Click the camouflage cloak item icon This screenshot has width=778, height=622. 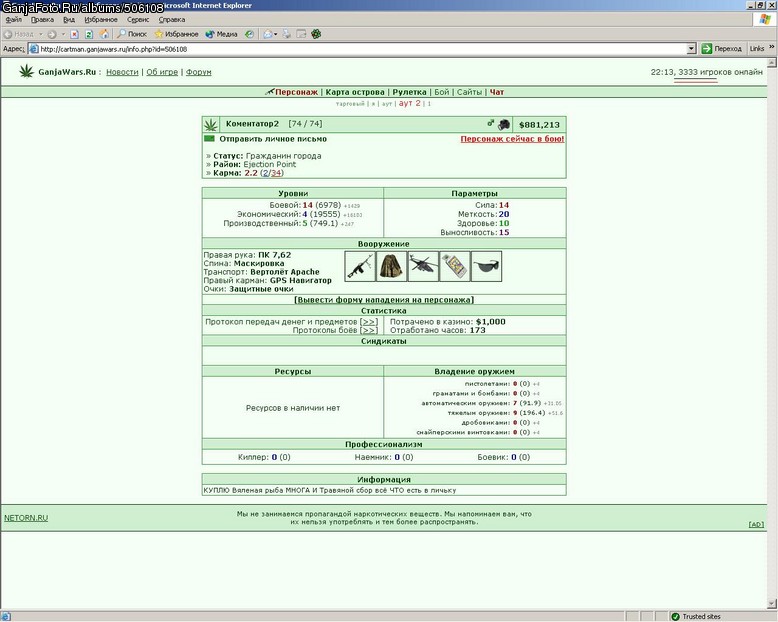391,266
